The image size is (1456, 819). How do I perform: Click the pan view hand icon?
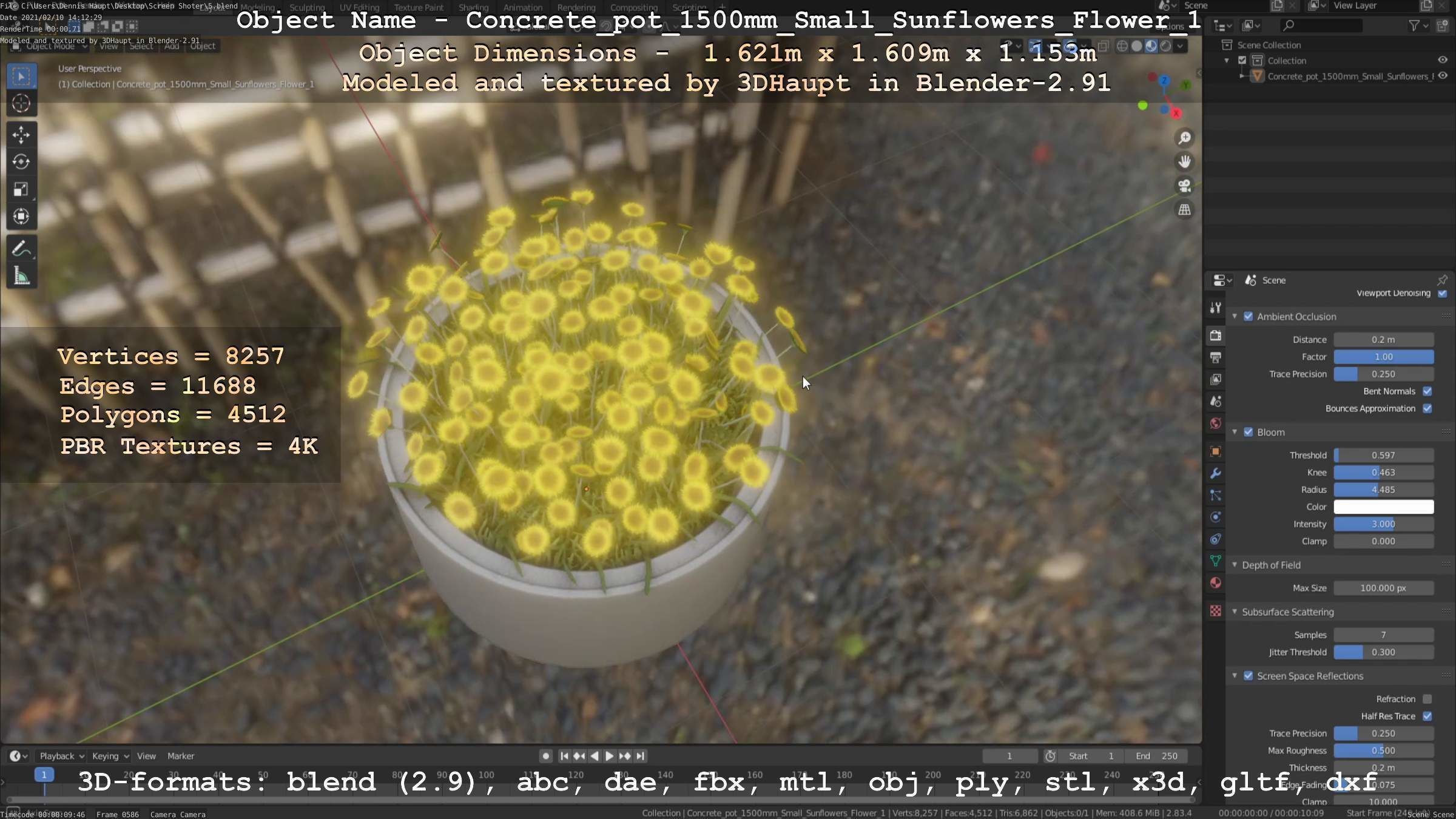click(1184, 162)
